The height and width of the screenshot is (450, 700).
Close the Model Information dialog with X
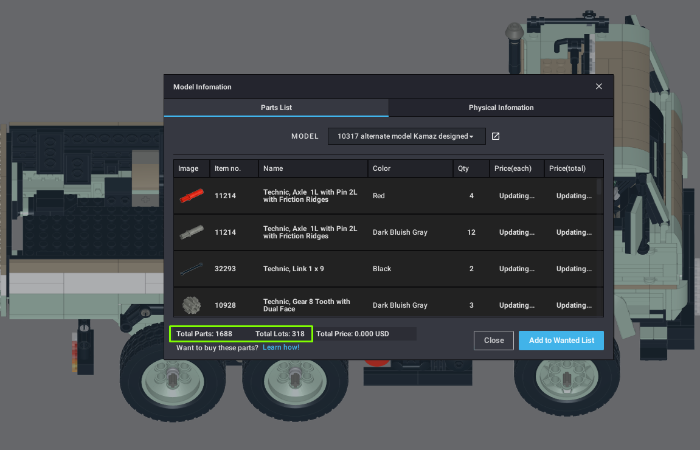[x=599, y=87]
